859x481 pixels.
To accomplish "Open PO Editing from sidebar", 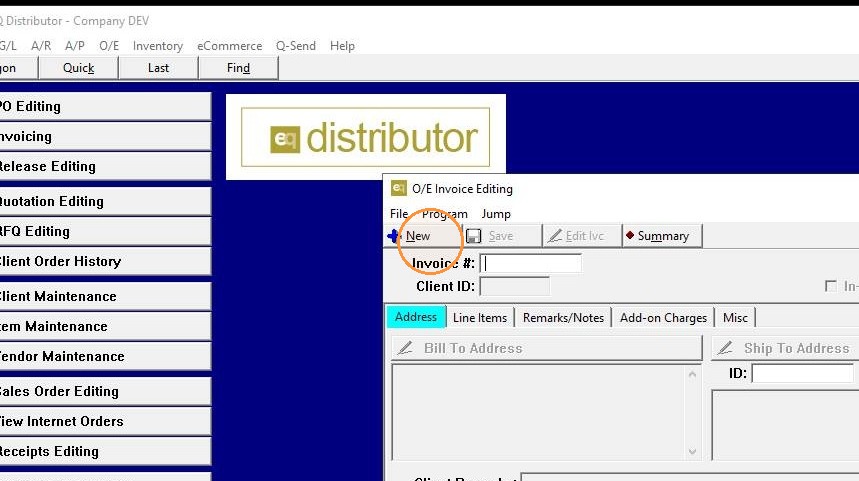I will pyautogui.click(x=104, y=106).
